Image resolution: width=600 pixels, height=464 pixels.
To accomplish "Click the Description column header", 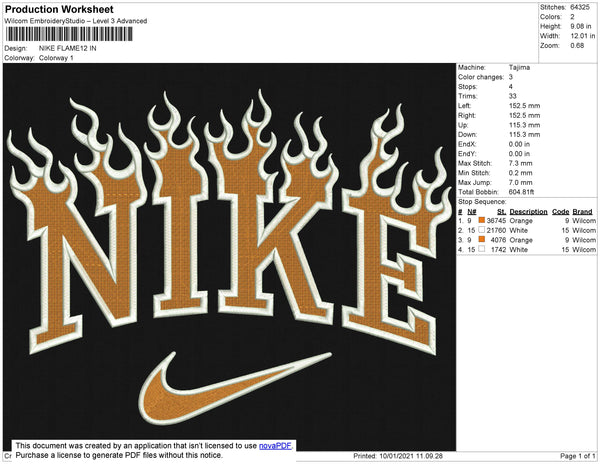I will [528, 212].
